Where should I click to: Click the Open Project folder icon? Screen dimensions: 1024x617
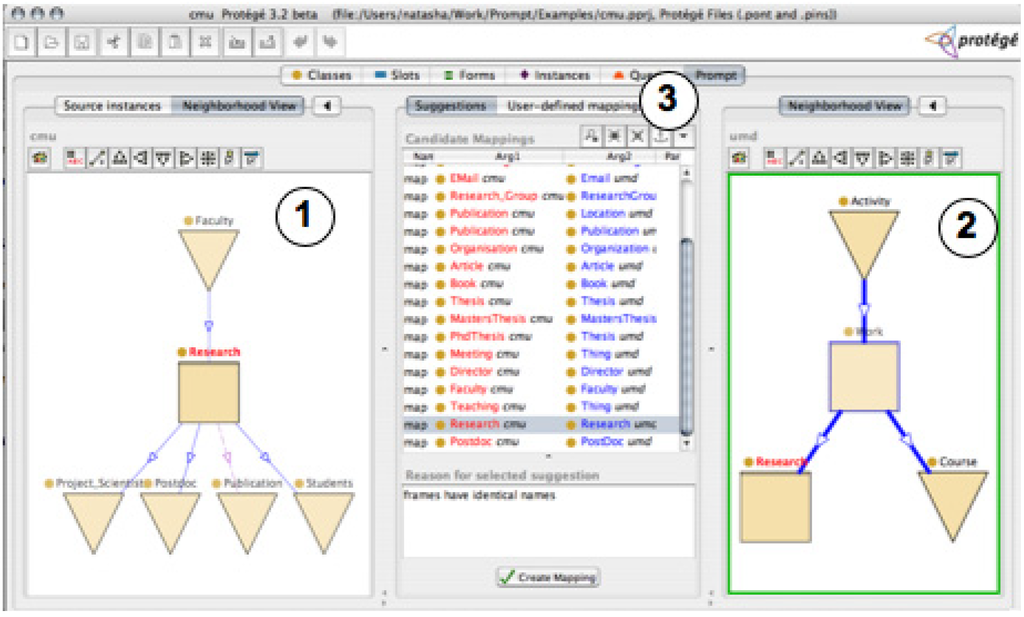coord(51,42)
